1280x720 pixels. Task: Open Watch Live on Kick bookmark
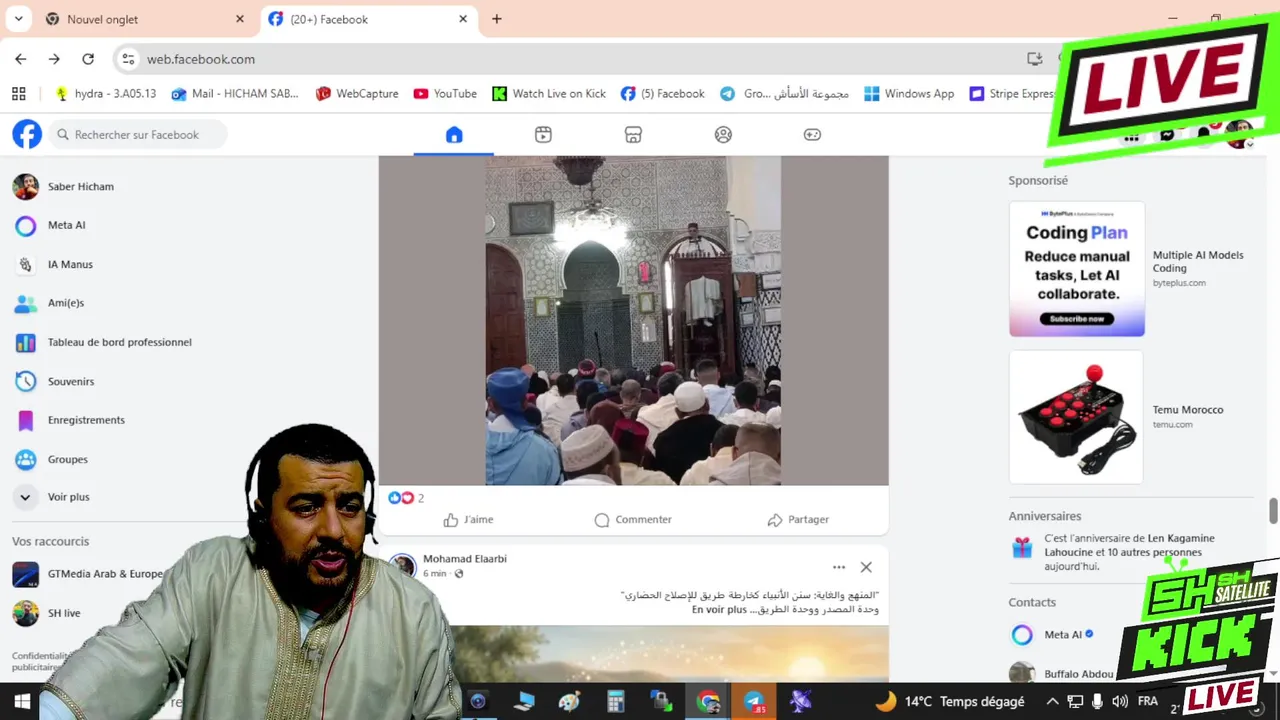(x=549, y=94)
